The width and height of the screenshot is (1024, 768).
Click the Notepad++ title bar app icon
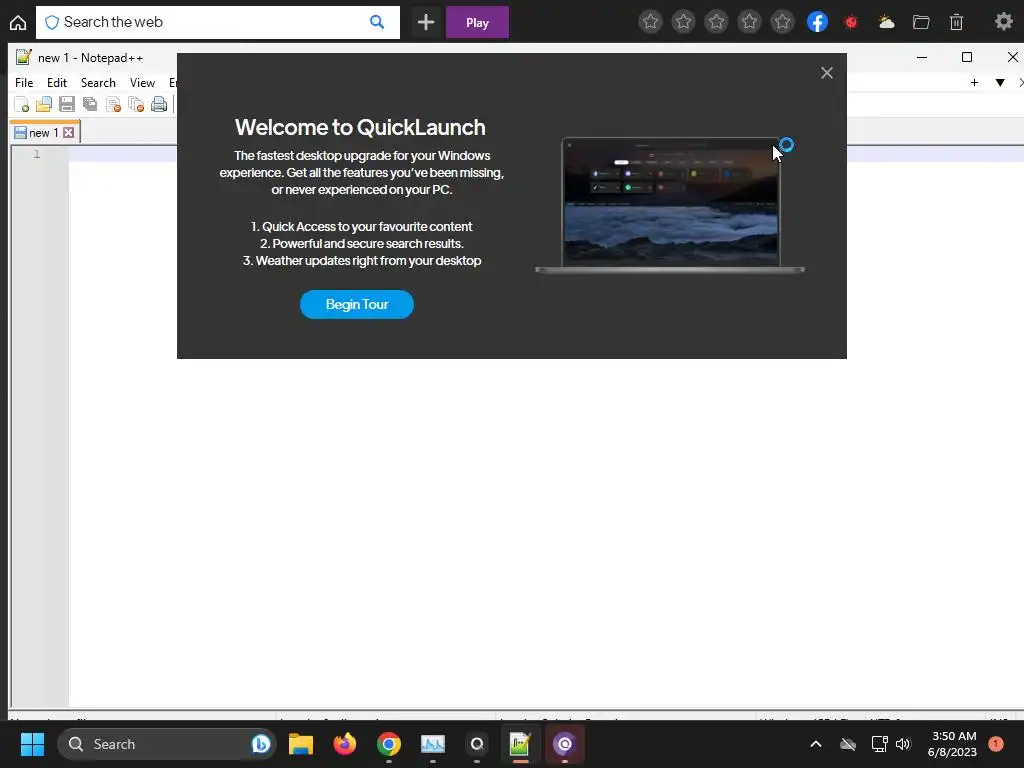[x=24, y=57]
